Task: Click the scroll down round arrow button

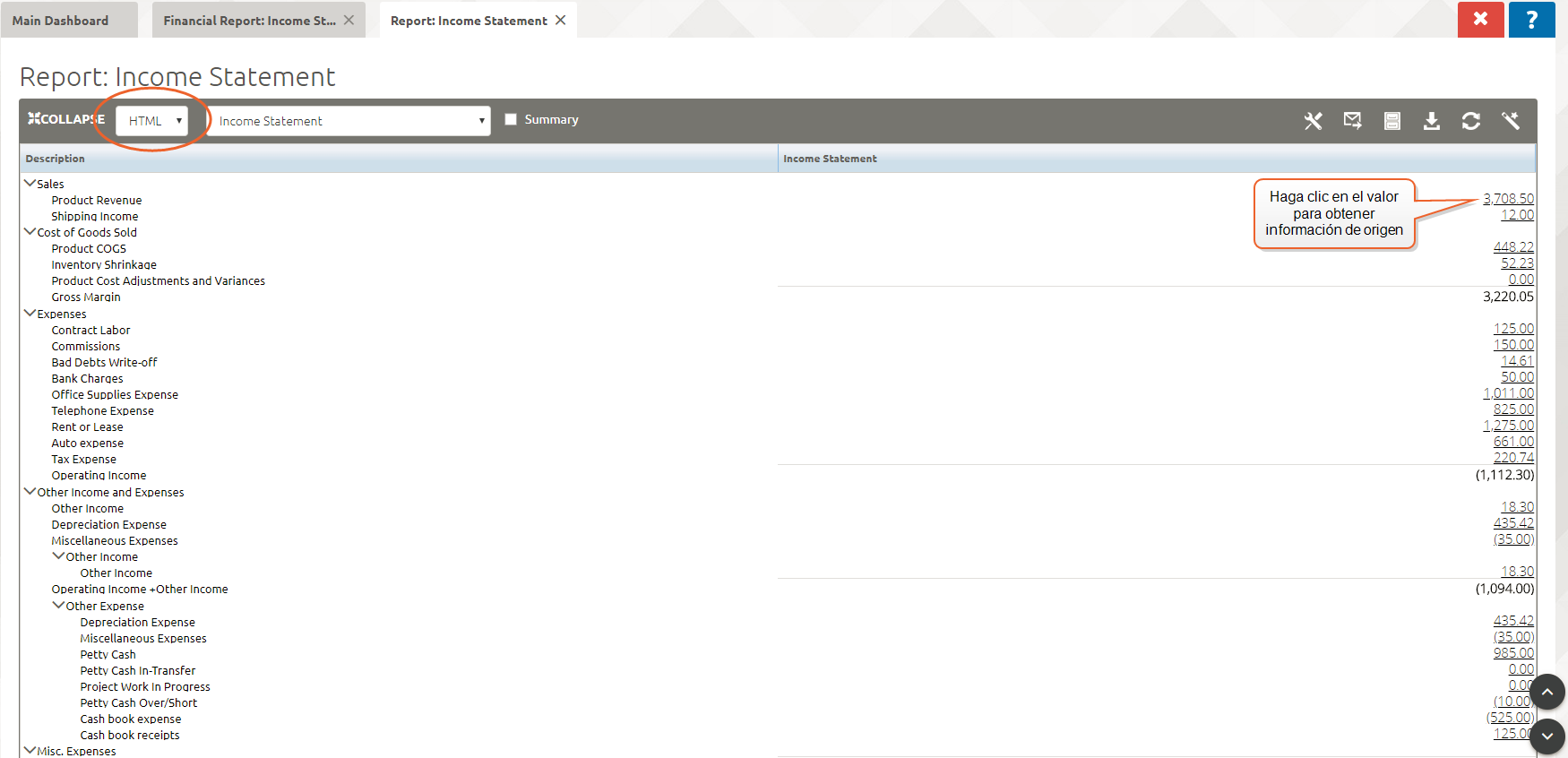Action: (x=1546, y=736)
